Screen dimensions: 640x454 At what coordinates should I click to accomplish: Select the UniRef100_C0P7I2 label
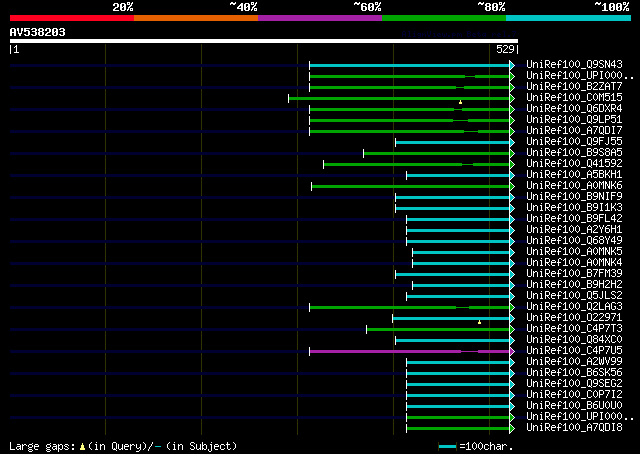click(574, 395)
